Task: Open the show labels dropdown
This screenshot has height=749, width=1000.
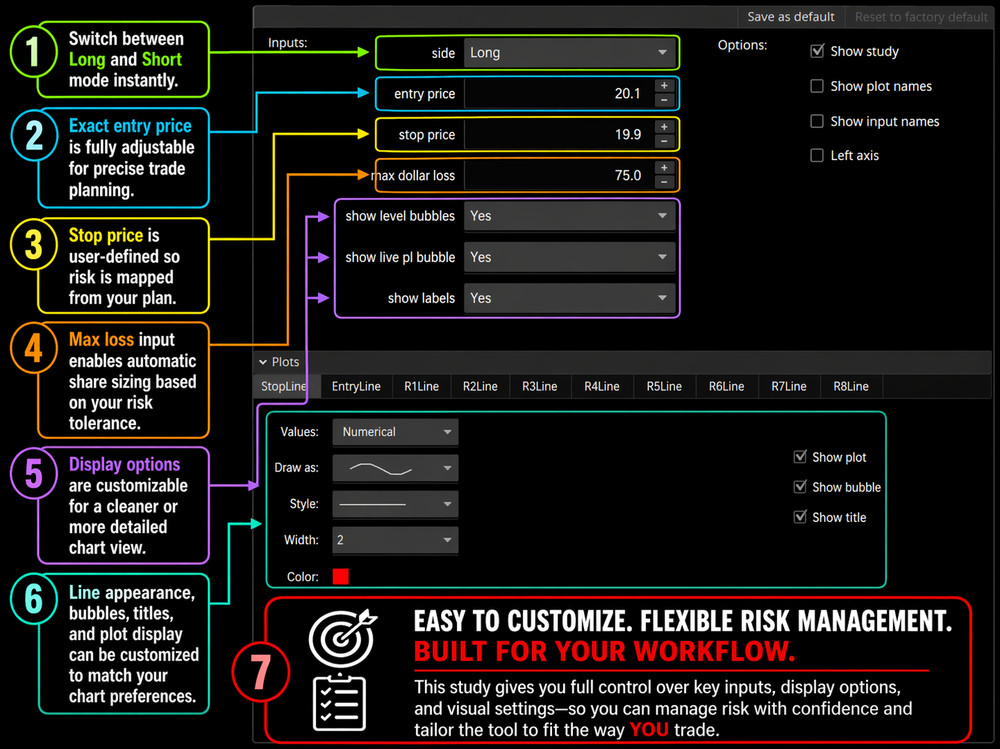Action: 570,298
